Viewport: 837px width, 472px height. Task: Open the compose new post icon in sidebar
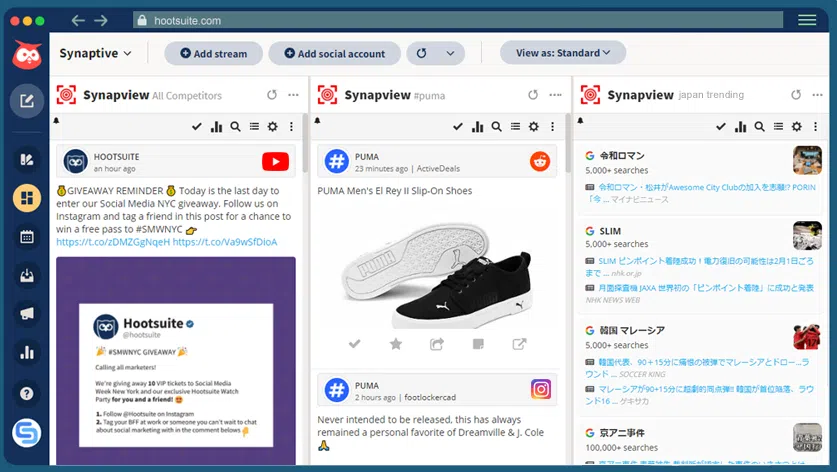pos(26,100)
